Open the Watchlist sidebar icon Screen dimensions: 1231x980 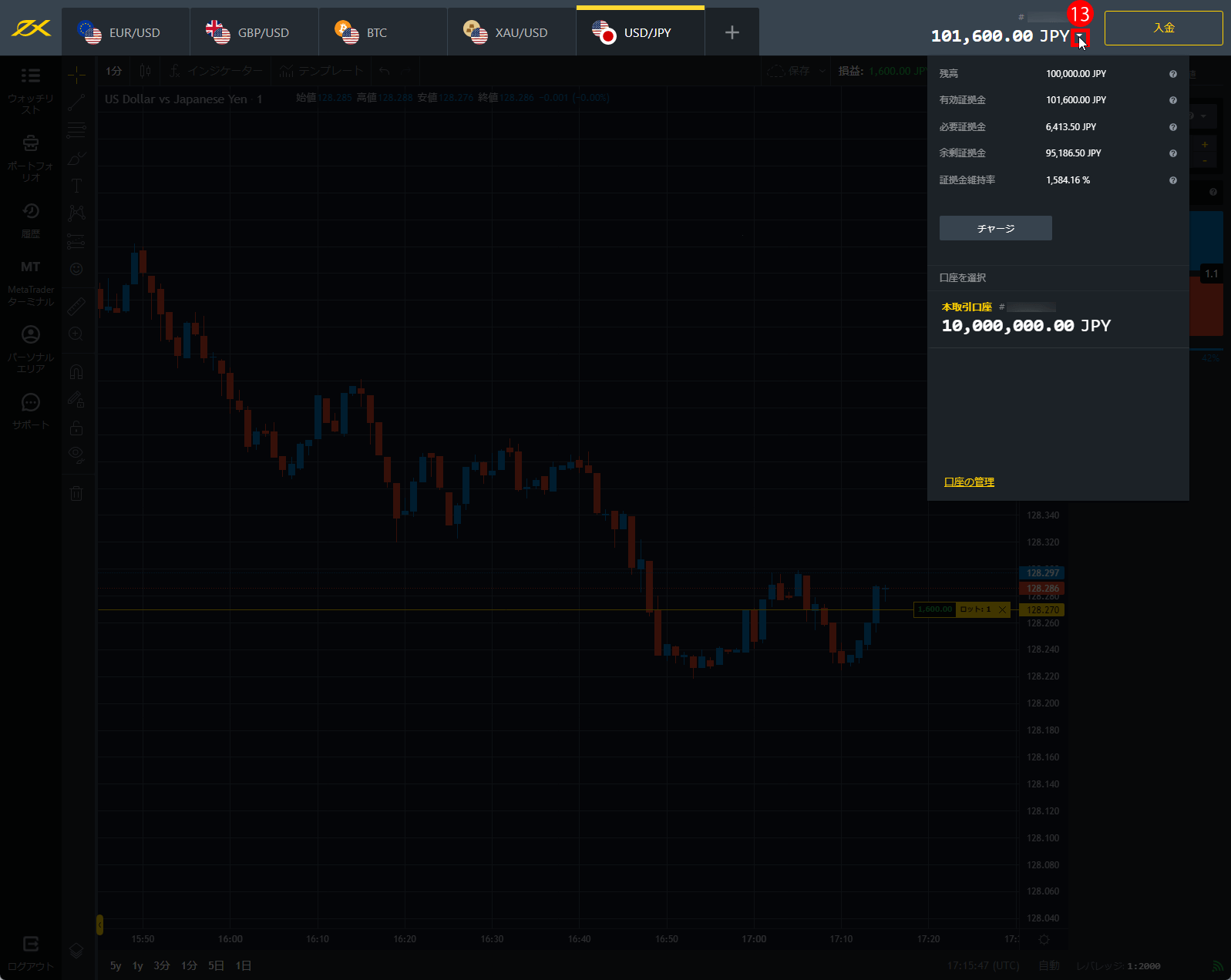[31, 76]
